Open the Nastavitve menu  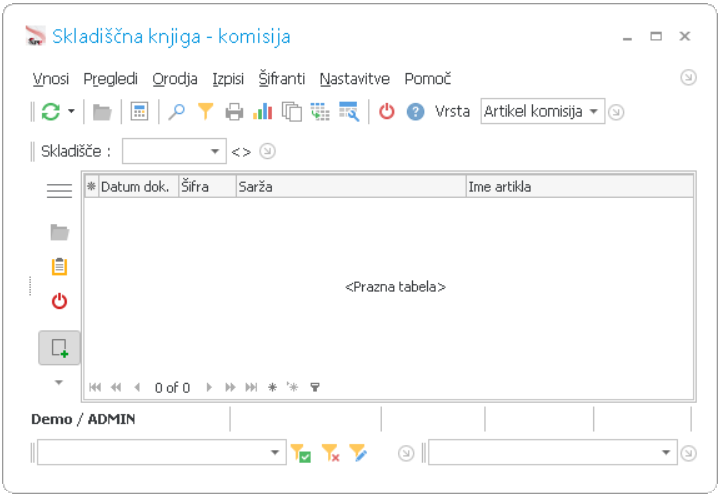click(355, 79)
